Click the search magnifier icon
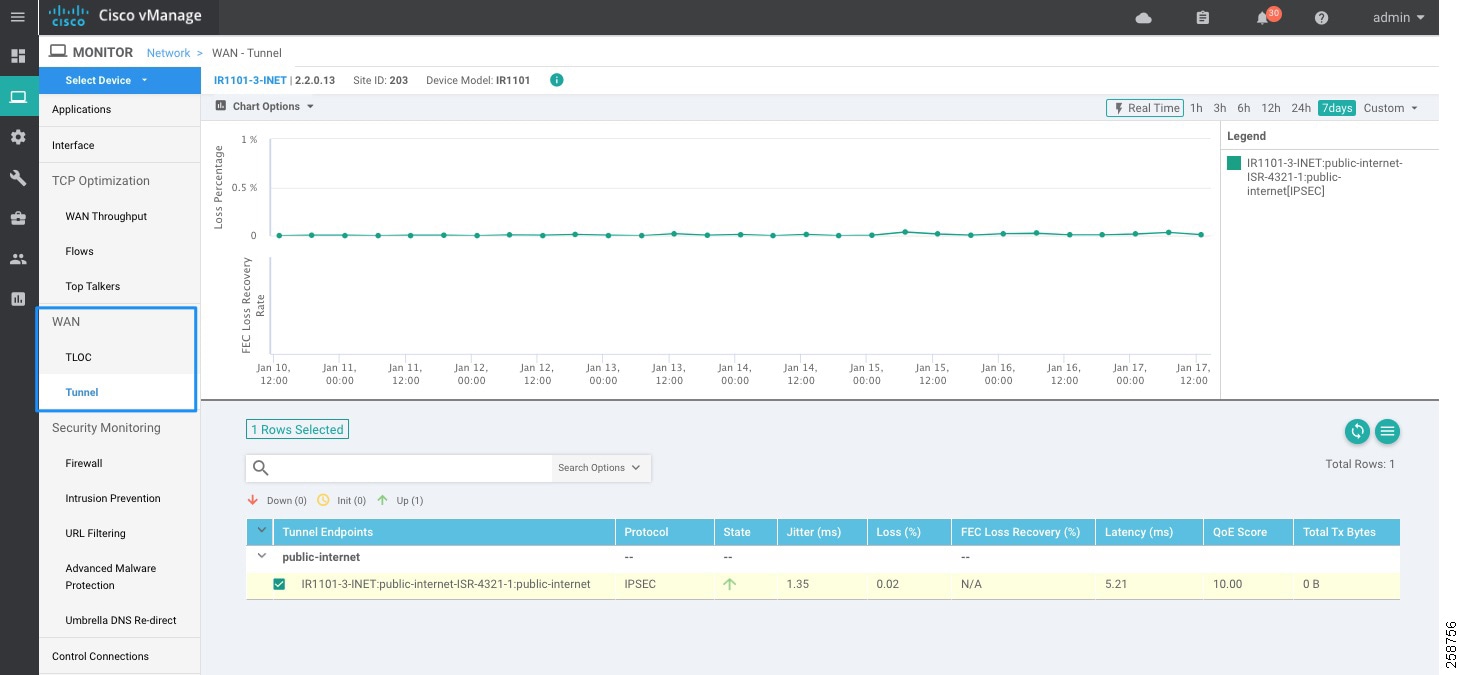This screenshot has height=675, width=1464. click(261, 468)
